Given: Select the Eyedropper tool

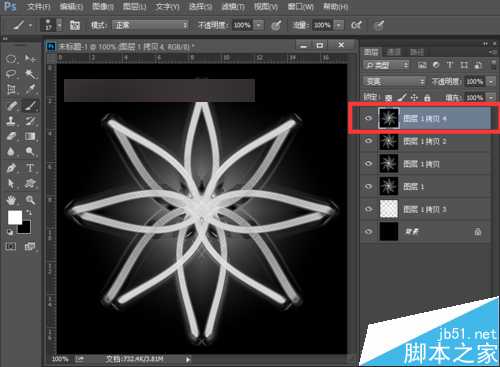Looking at the screenshot, I should click(30, 90).
